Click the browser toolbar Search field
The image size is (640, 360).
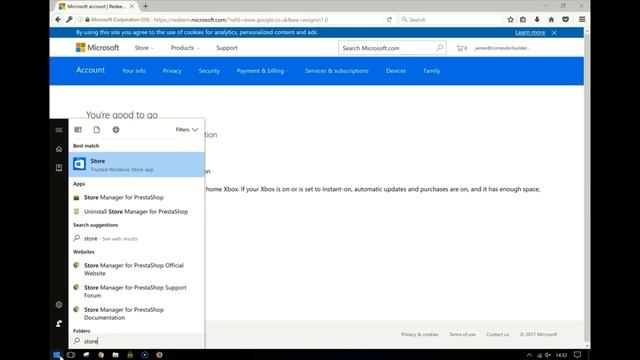pos(450,20)
